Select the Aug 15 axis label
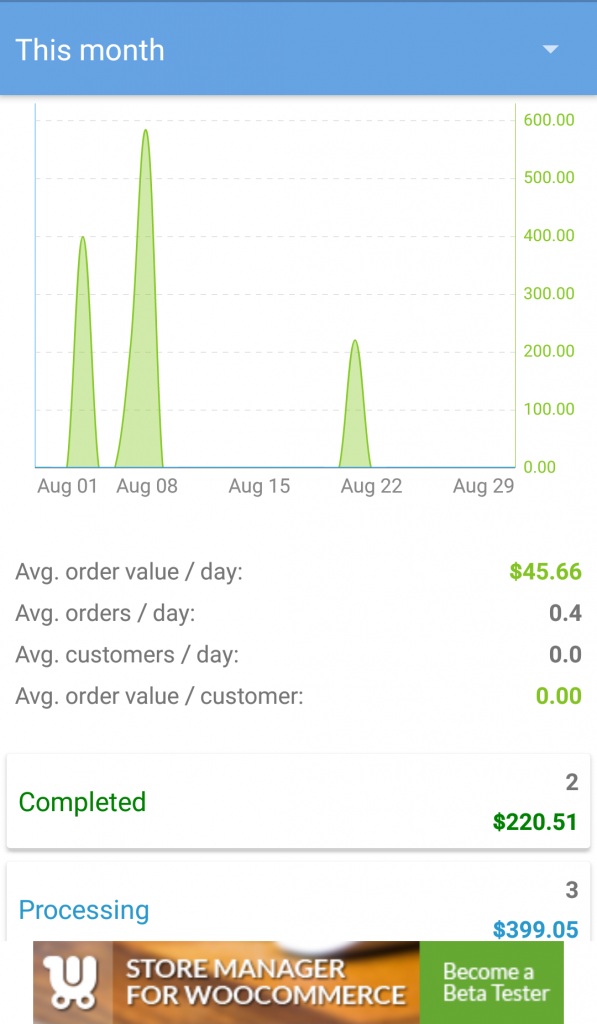The image size is (597, 1024). (259, 486)
